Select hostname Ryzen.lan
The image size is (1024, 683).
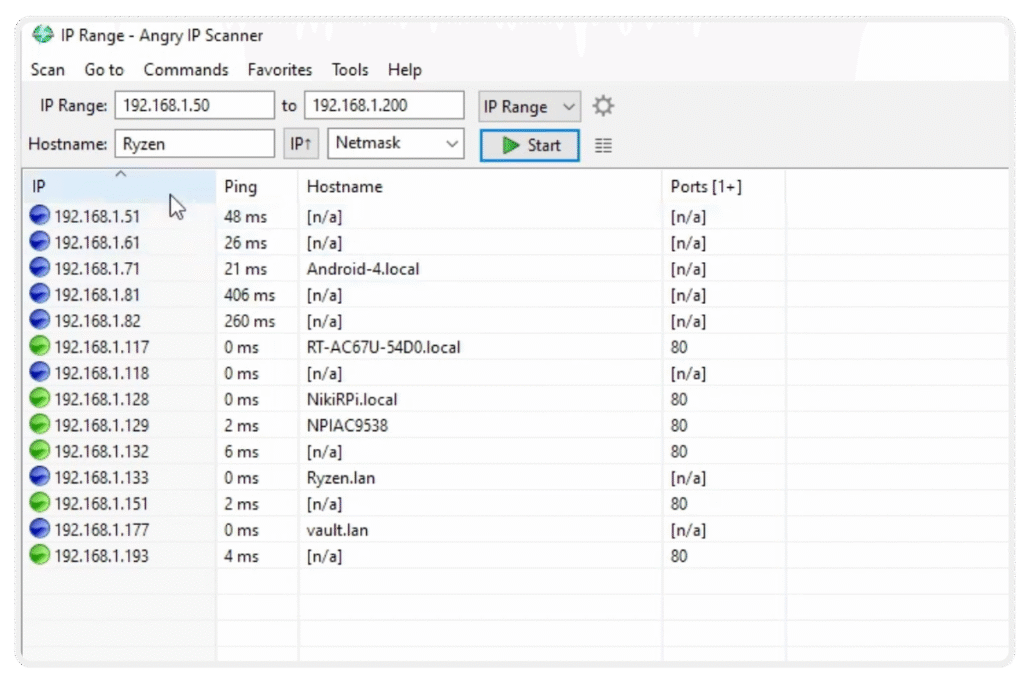tap(340, 478)
